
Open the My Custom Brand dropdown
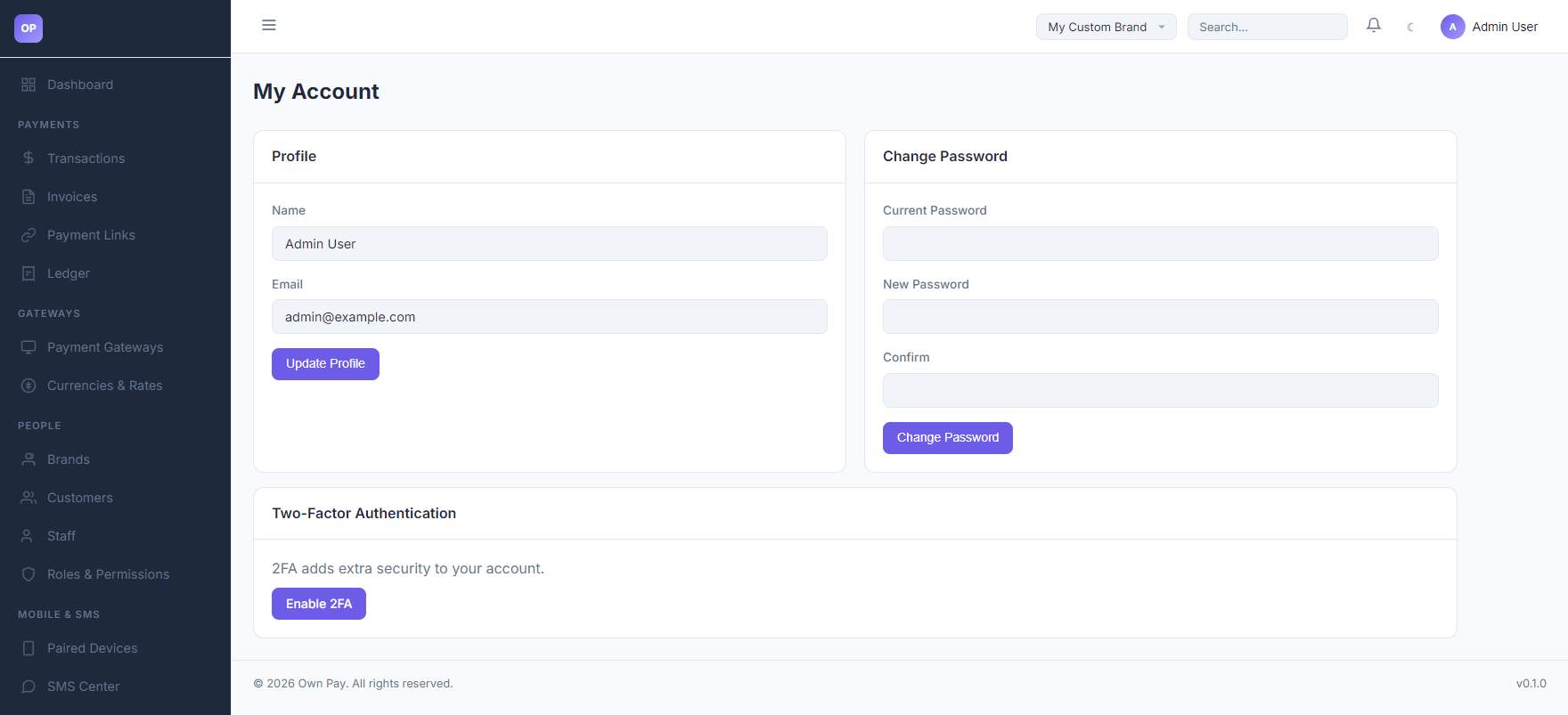click(x=1106, y=27)
